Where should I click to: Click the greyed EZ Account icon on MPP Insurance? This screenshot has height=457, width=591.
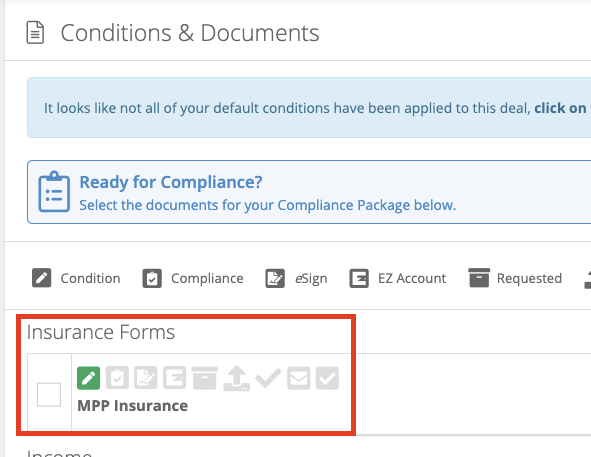point(175,378)
